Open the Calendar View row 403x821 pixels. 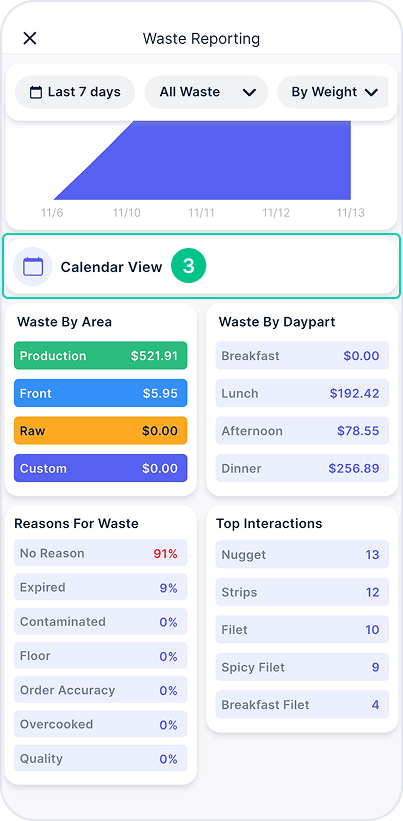pyautogui.click(x=202, y=267)
